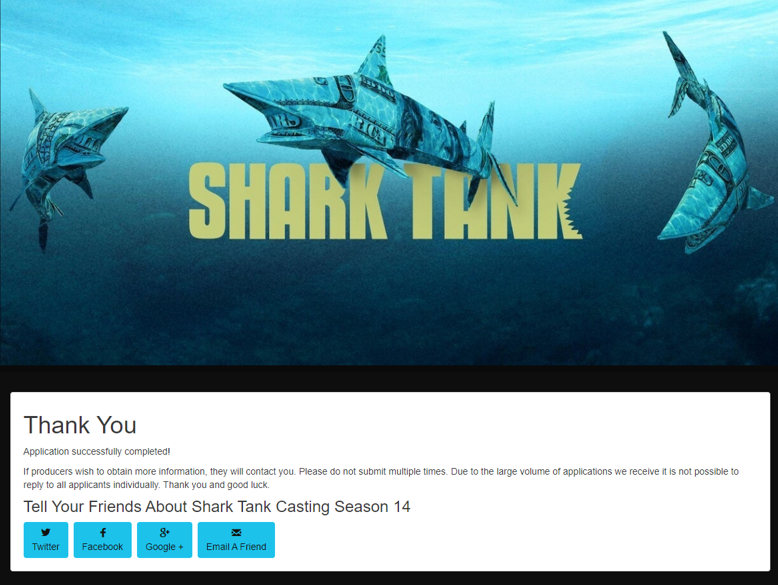Click 'Application successfully completed!' text
This screenshot has height=585, width=778.
(x=97, y=452)
